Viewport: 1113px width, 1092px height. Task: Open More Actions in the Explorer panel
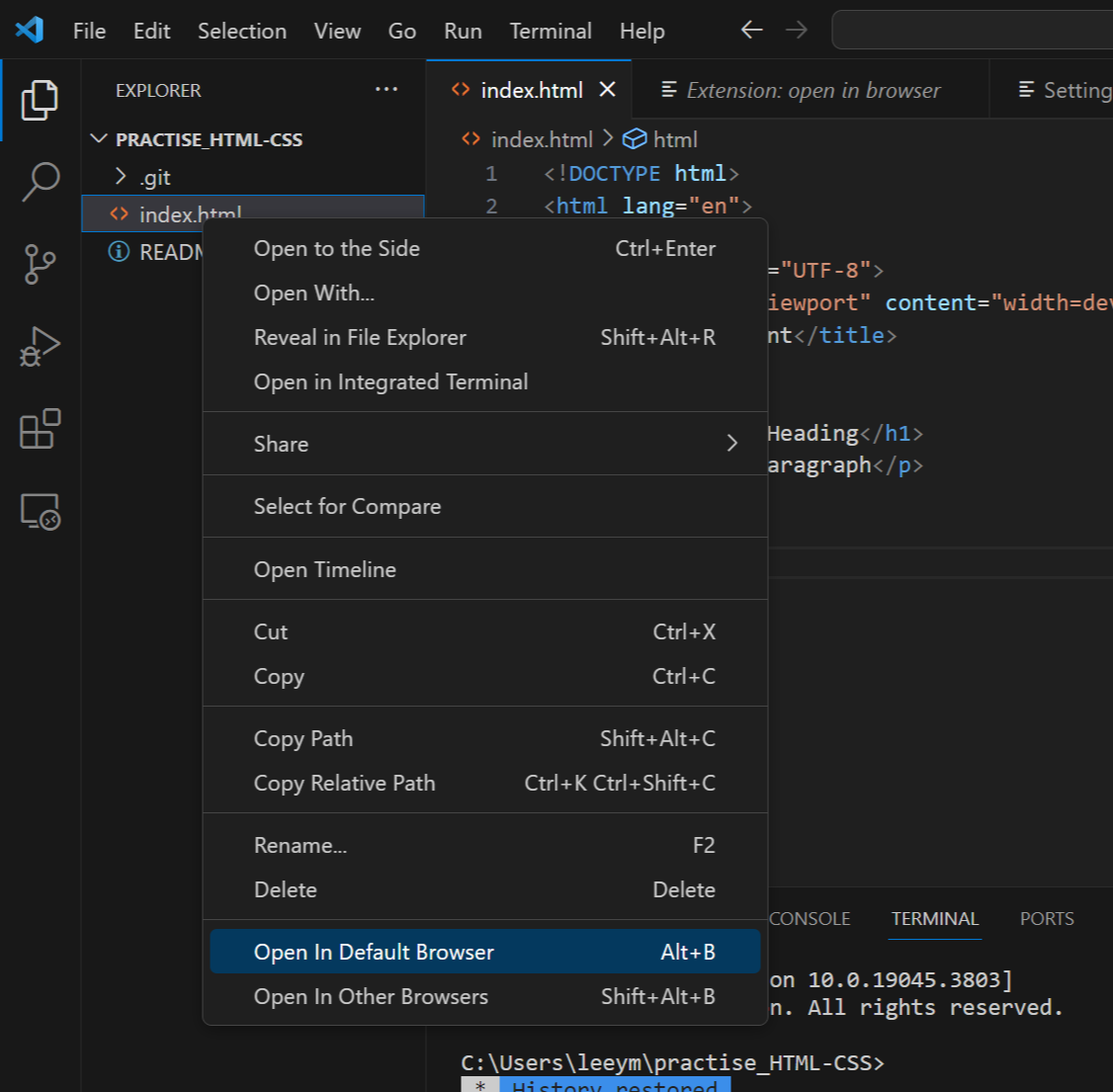(386, 89)
